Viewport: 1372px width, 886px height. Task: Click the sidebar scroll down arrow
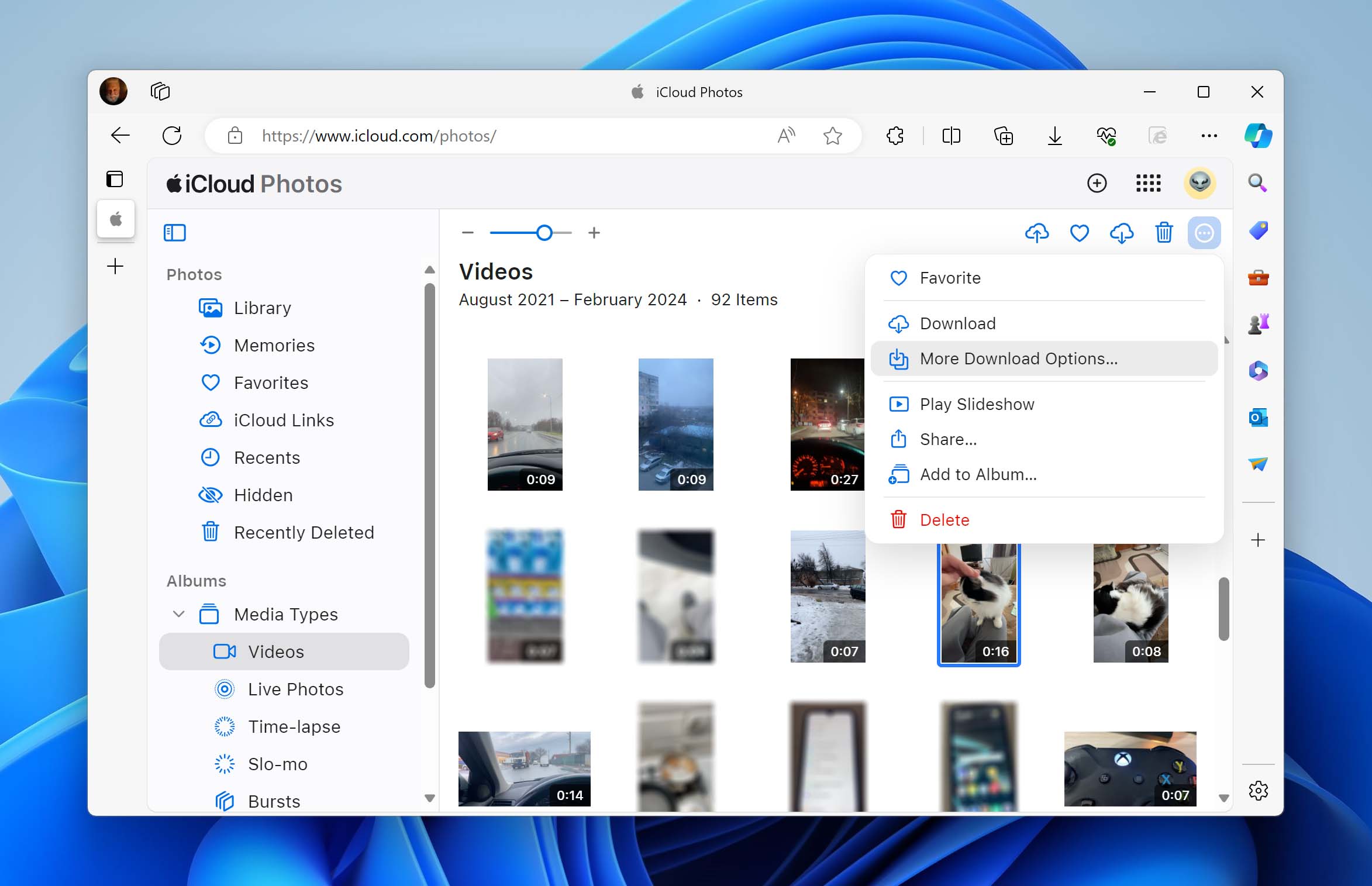click(430, 798)
